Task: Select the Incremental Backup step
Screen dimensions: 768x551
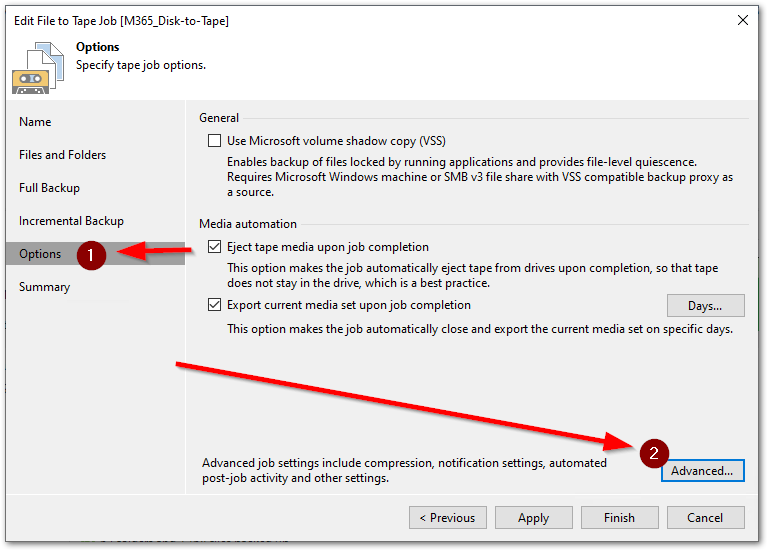Action: tap(71, 221)
